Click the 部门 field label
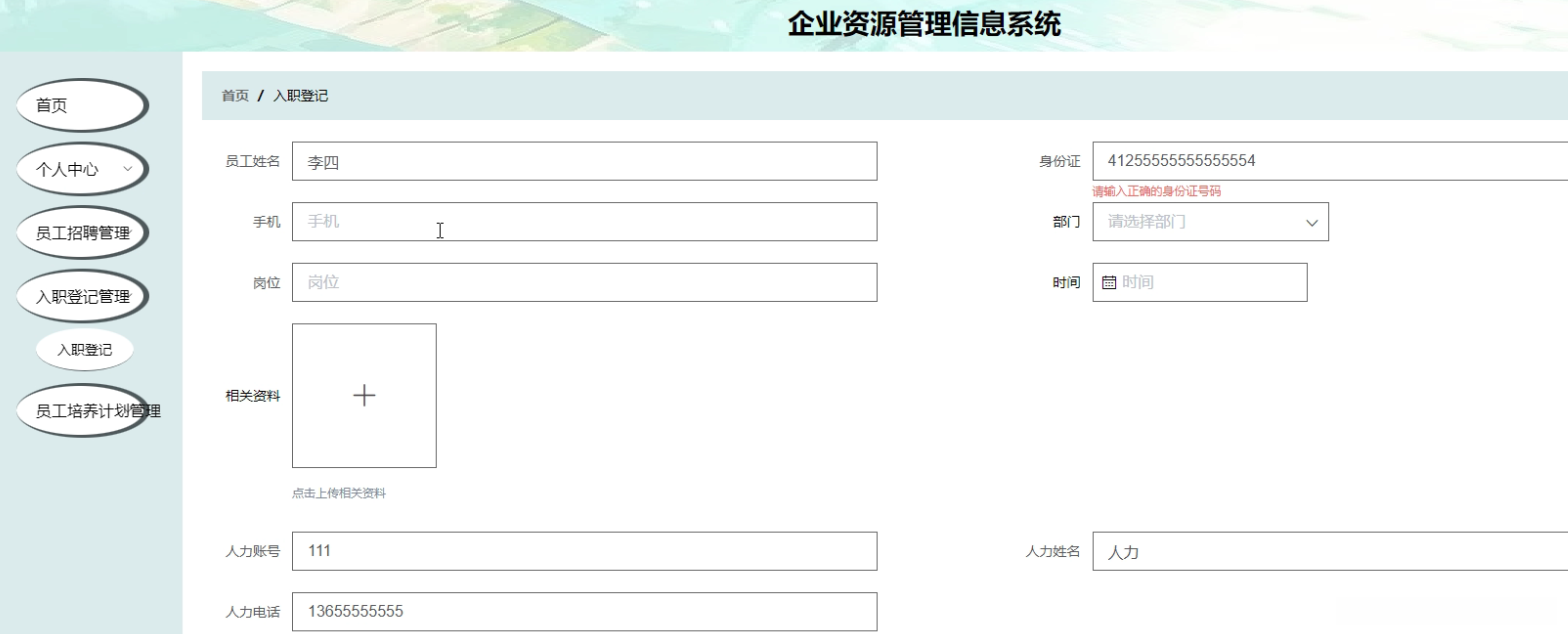 1067,222
